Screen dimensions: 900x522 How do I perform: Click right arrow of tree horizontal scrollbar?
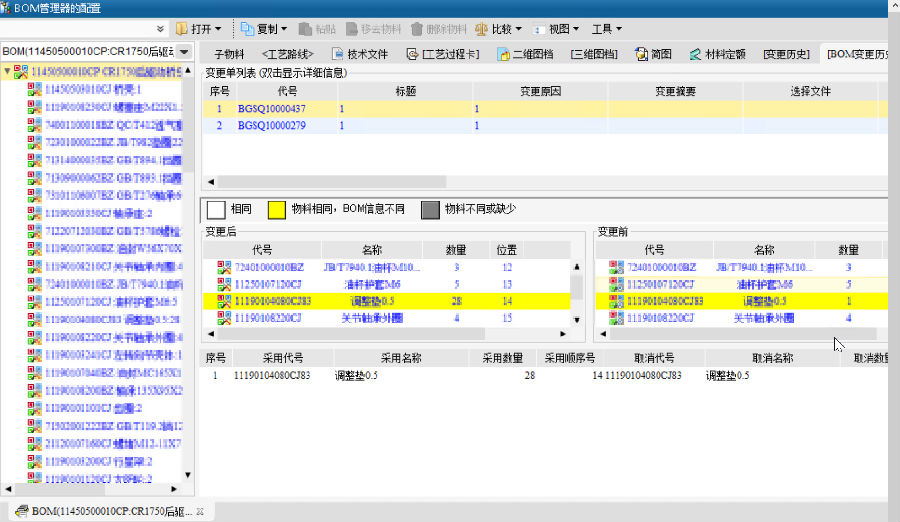pos(174,489)
